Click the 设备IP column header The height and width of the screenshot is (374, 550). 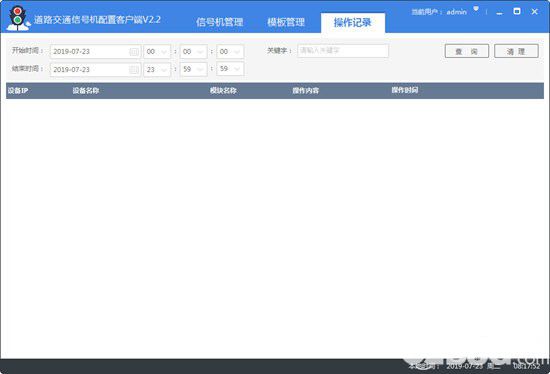[18, 91]
